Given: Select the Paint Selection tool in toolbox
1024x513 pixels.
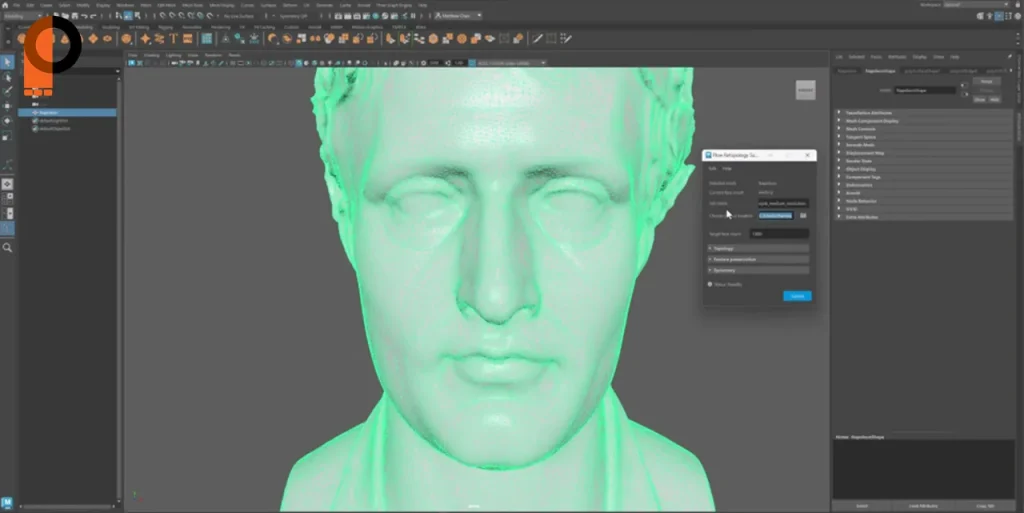Looking at the screenshot, I should point(8,90).
